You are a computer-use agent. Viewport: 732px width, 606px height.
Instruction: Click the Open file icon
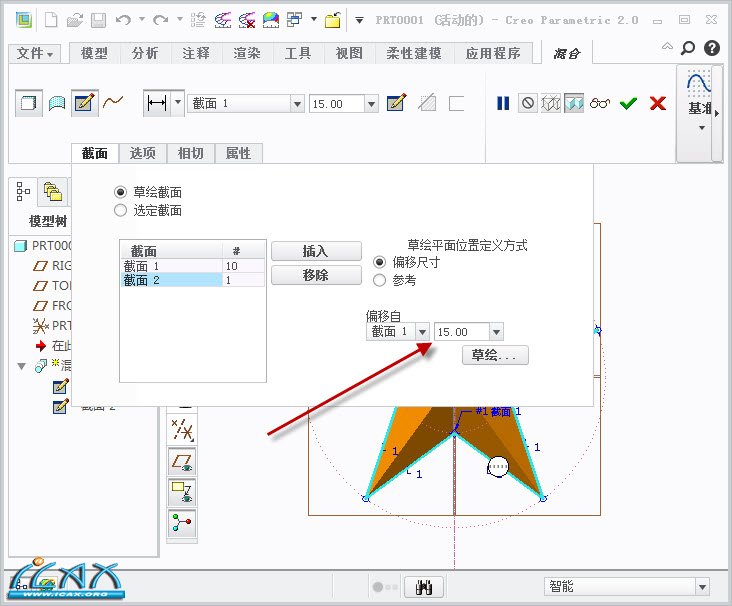(x=75, y=20)
